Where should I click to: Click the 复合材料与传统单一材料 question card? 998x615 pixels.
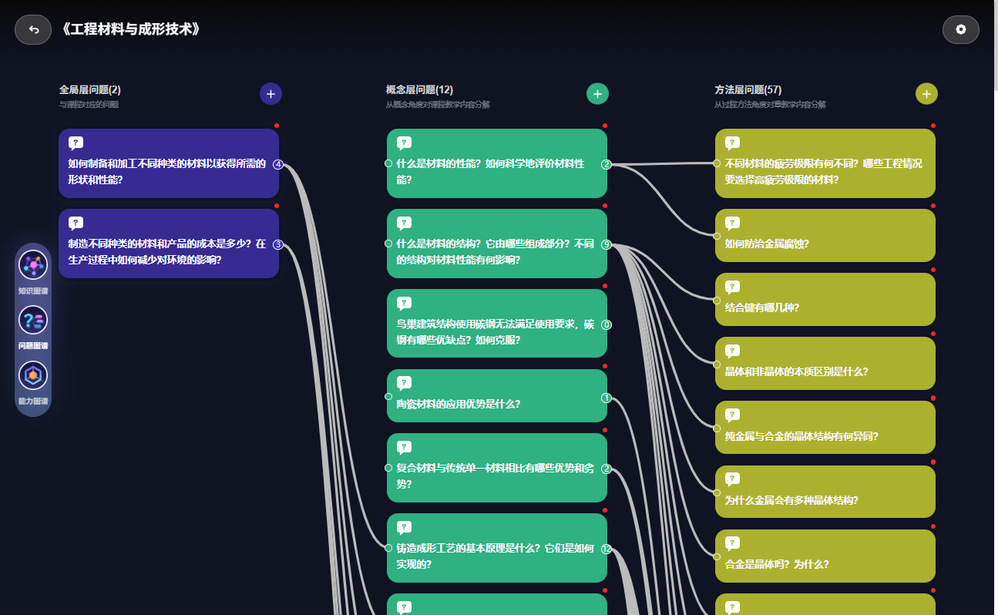click(496, 468)
